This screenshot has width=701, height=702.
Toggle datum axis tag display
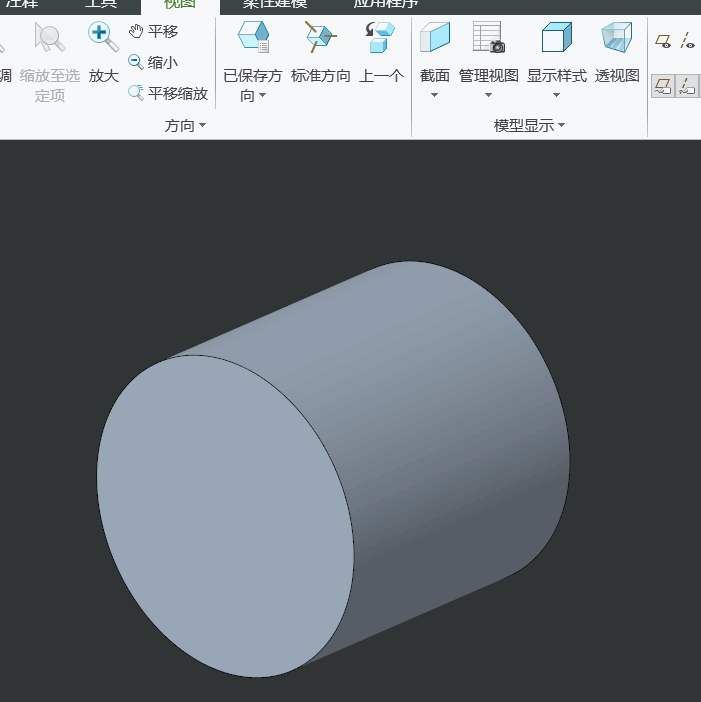[x=687, y=86]
